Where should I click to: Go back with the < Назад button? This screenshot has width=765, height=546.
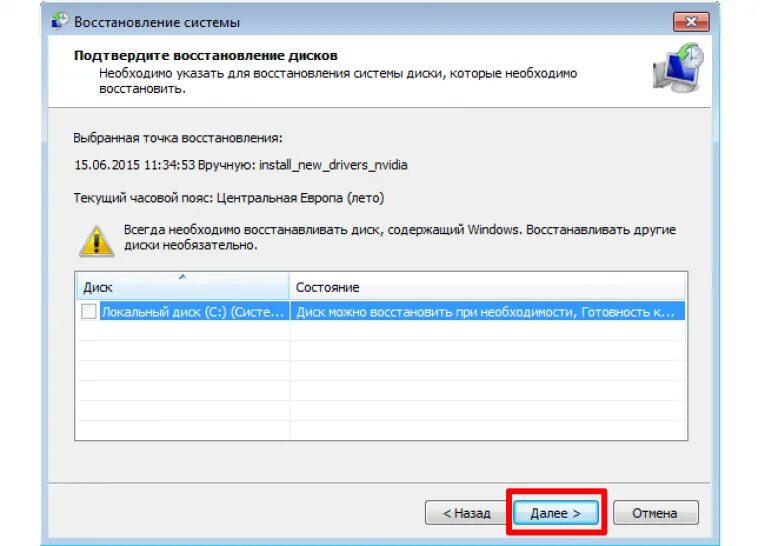point(466,513)
